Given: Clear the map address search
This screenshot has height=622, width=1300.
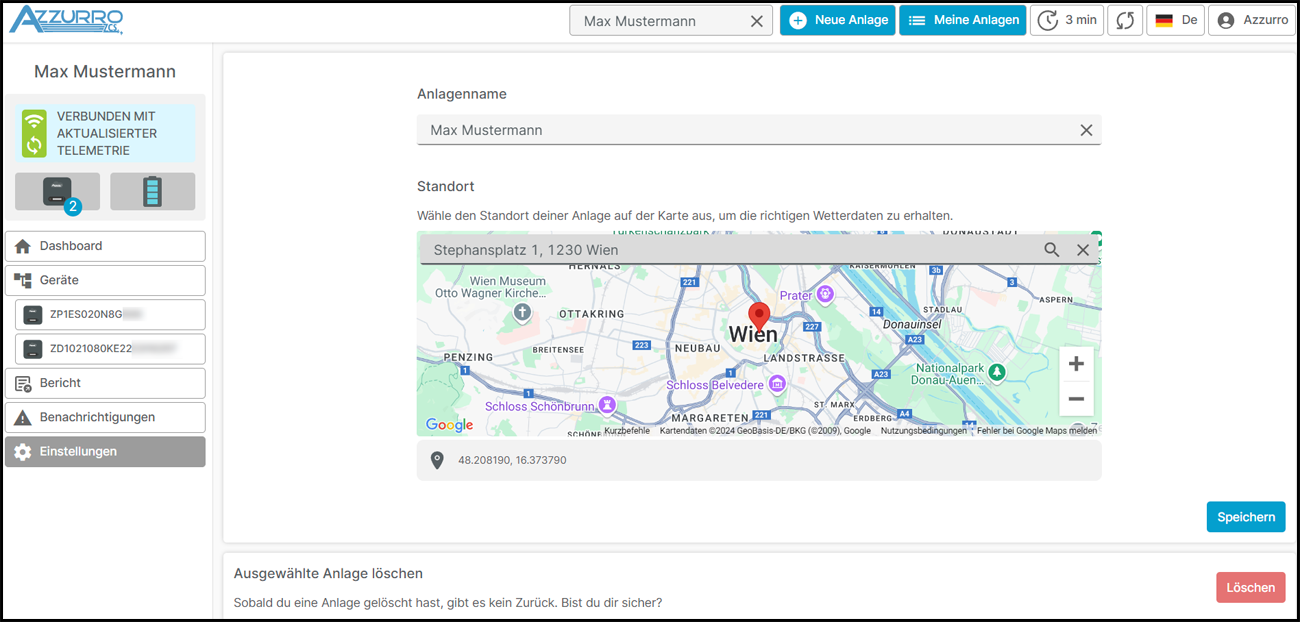Looking at the screenshot, I should tap(1083, 250).
